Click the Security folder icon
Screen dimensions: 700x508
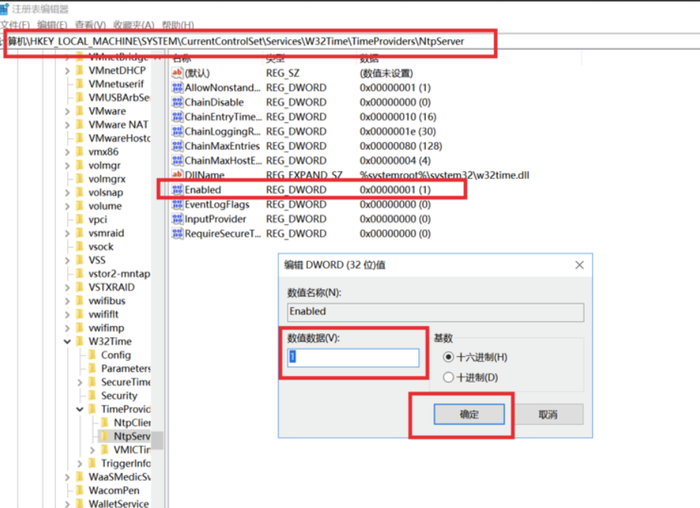[x=92, y=396]
